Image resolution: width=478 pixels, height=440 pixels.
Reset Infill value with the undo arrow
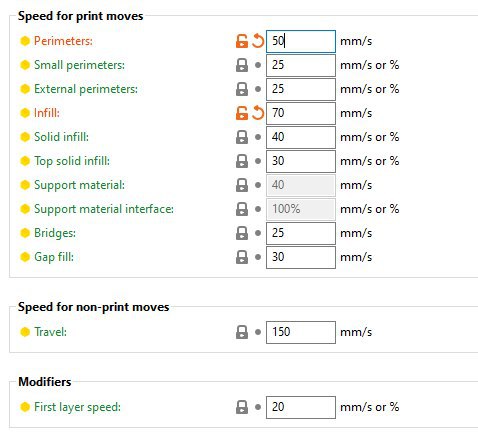tap(258, 113)
